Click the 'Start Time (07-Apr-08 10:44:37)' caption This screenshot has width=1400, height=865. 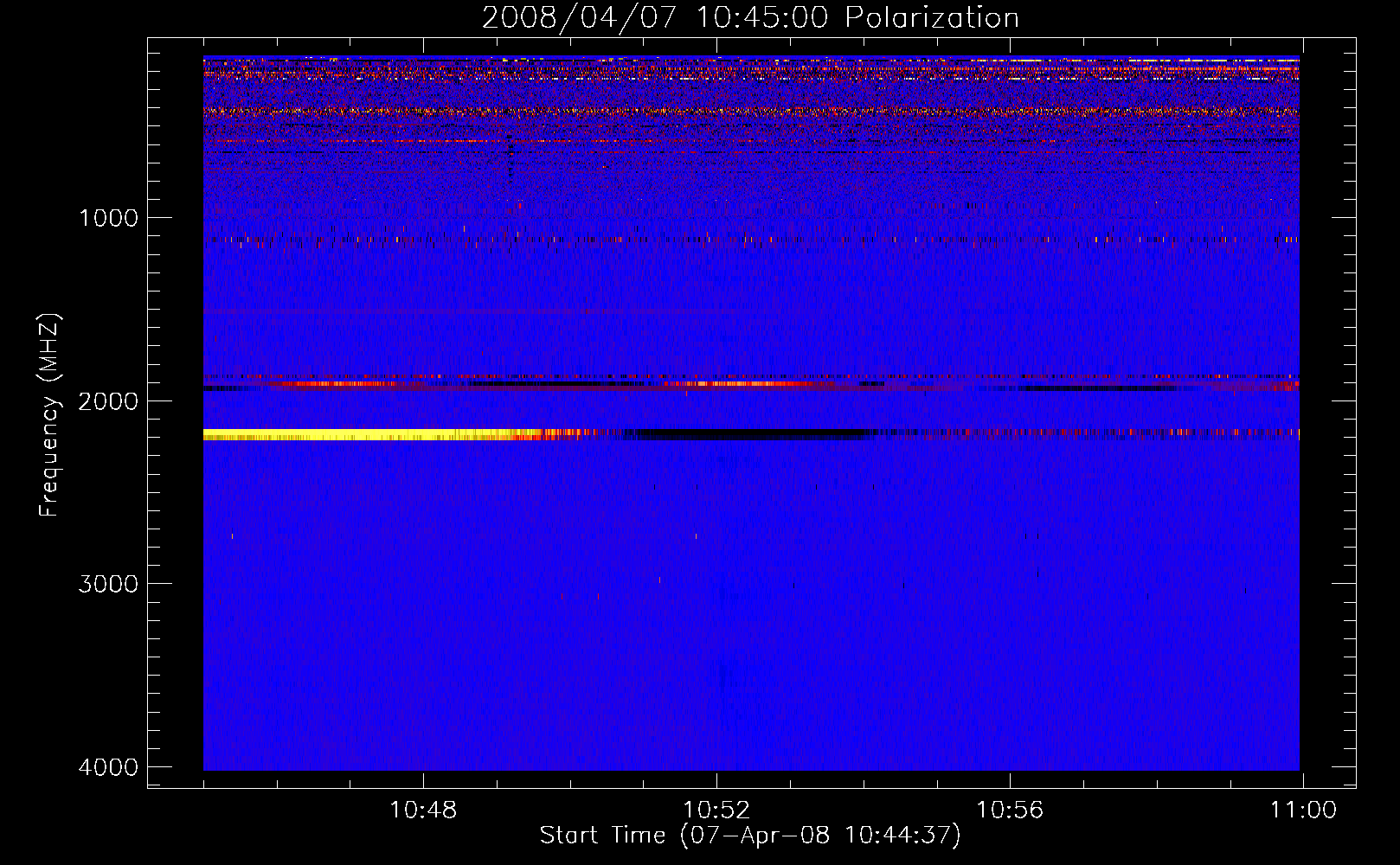click(750, 836)
